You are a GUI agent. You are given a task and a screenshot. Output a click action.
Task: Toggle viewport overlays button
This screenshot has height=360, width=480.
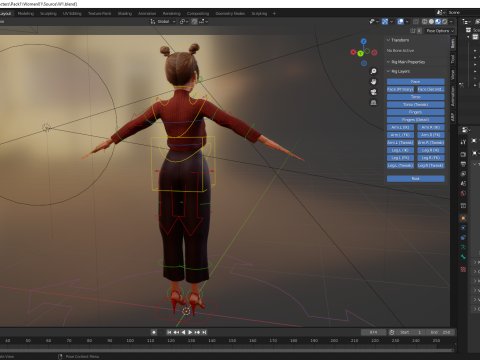pyautogui.click(x=400, y=22)
